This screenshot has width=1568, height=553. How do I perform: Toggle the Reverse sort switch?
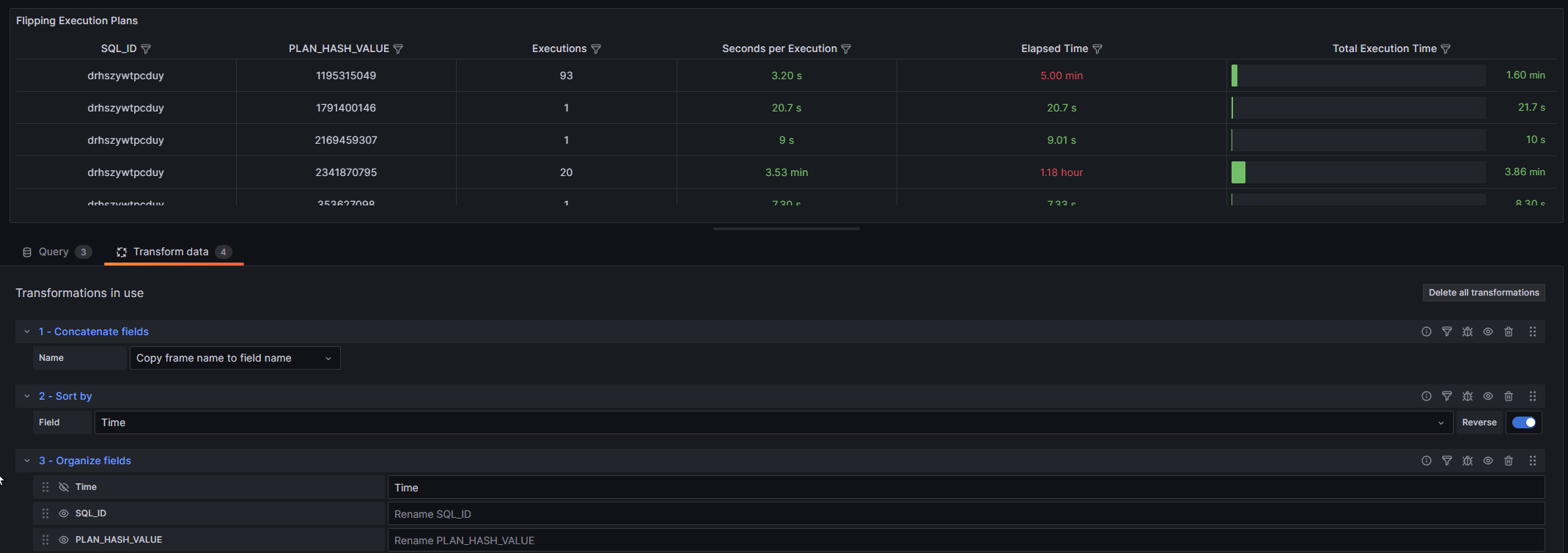pos(1524,422)
